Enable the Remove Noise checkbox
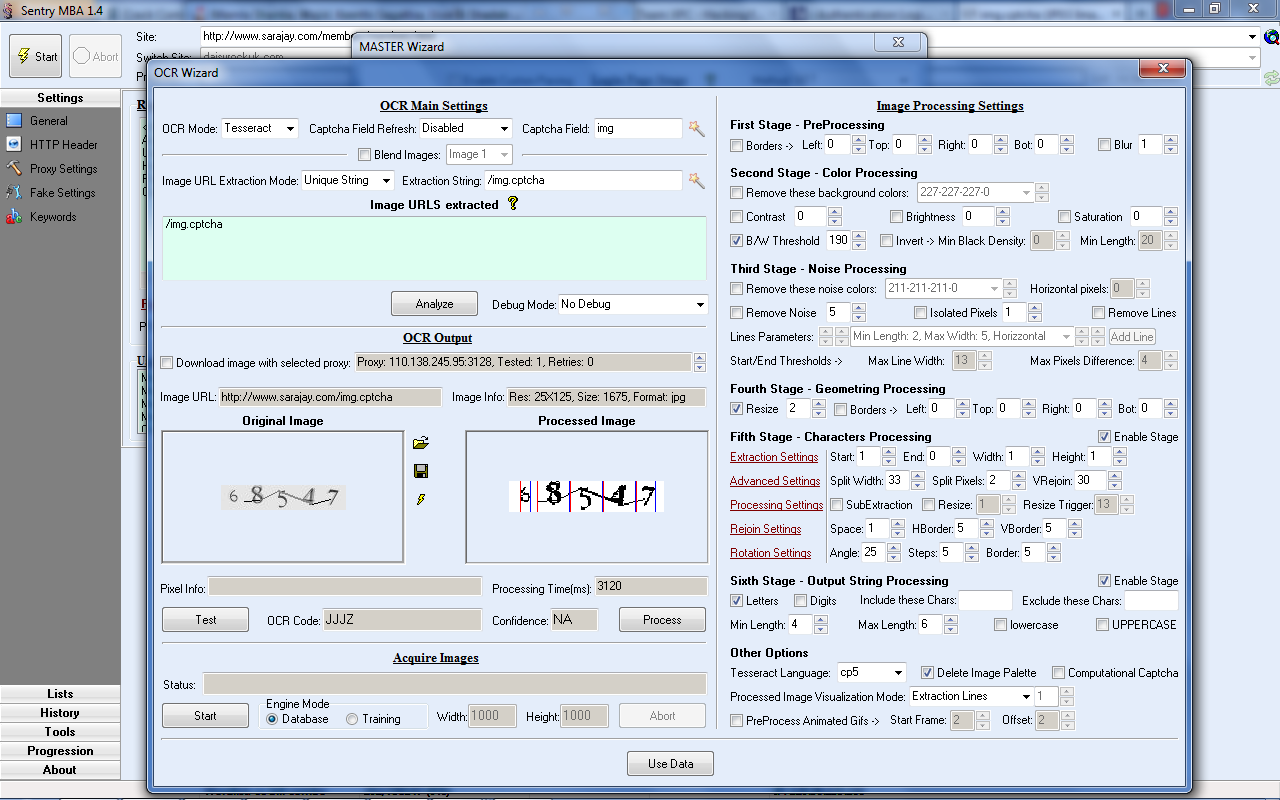The width and height of the screenshot is (1280, 800). coord(737,313)
